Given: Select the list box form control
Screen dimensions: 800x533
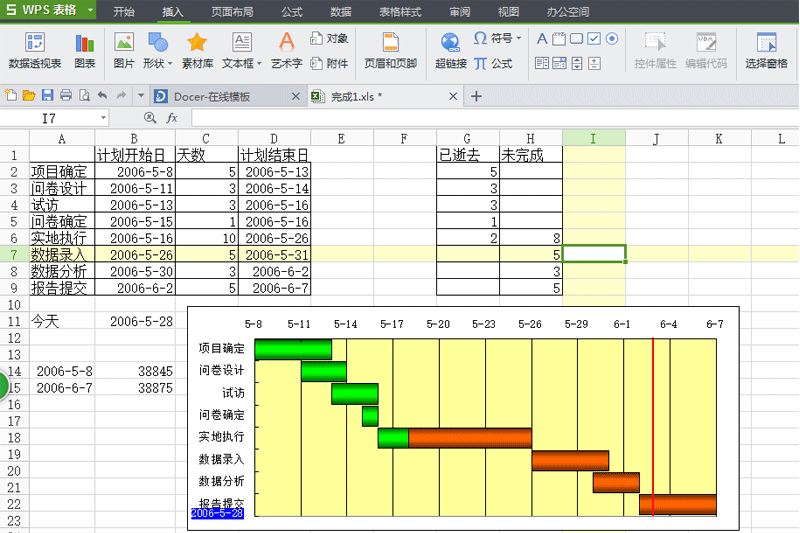Looking at the screenshot, I should click(x=542, y=63).
